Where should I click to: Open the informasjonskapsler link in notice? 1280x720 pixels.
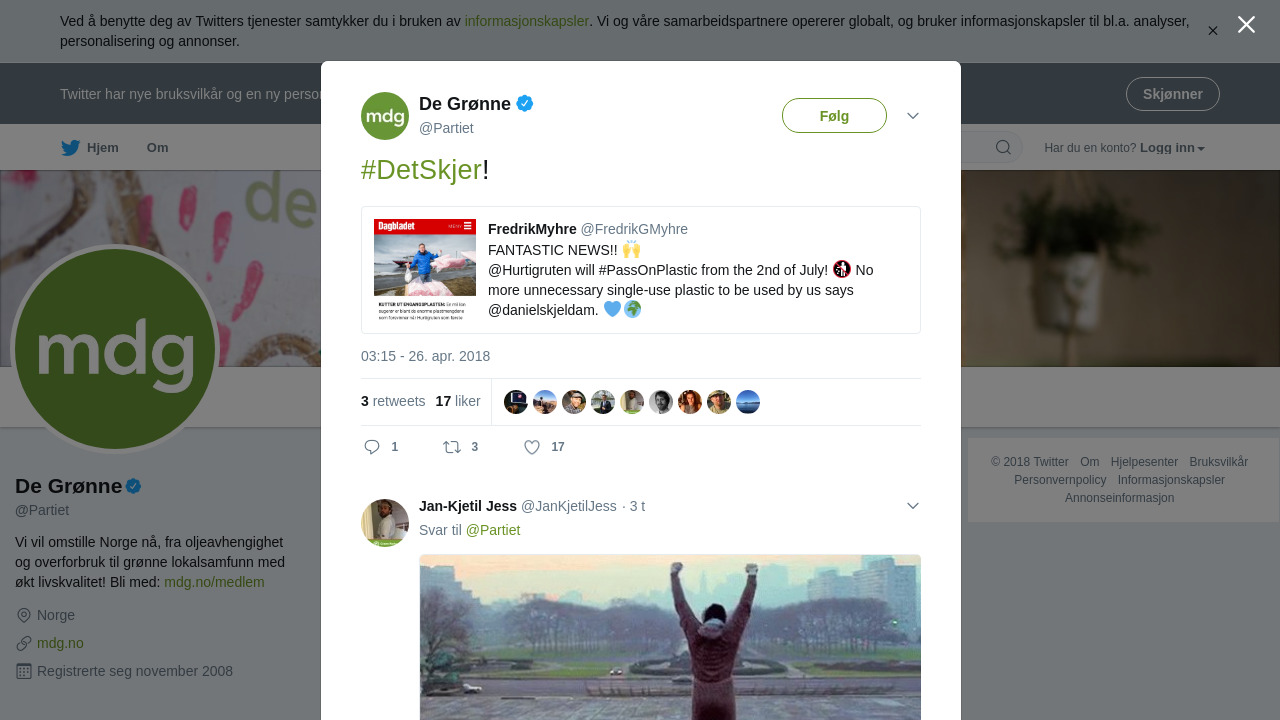(x=526, y=21)
